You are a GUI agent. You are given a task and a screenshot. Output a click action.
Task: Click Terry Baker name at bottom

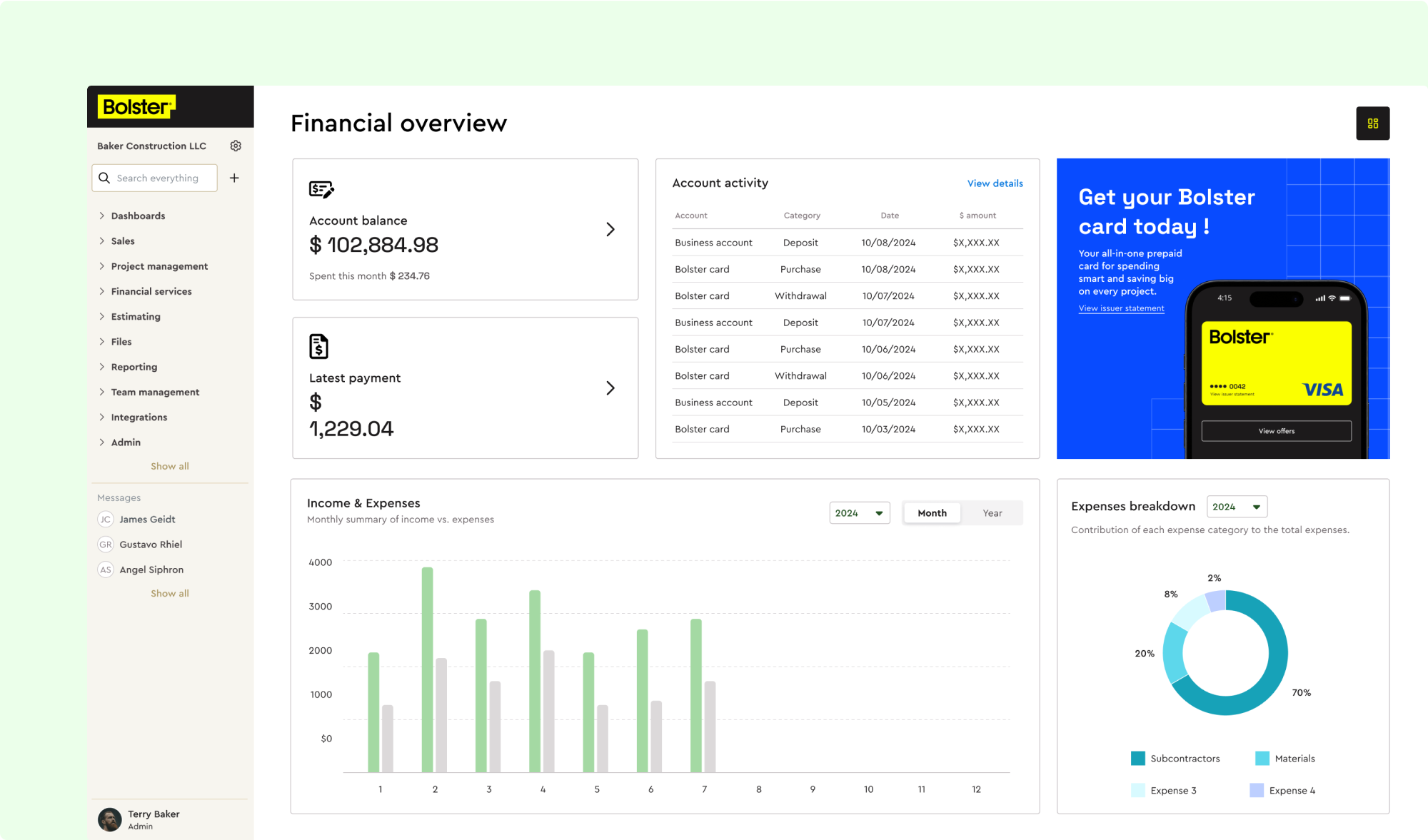point(154,814)
